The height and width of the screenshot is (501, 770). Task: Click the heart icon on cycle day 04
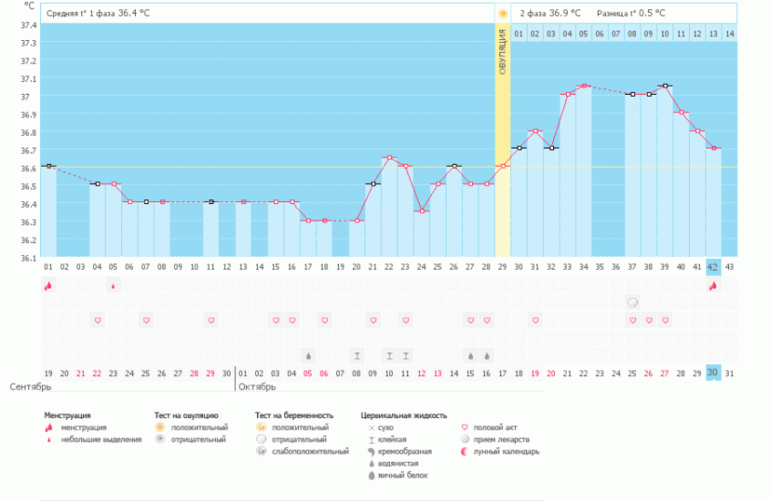pyautogui.click(x=97, y=320)
